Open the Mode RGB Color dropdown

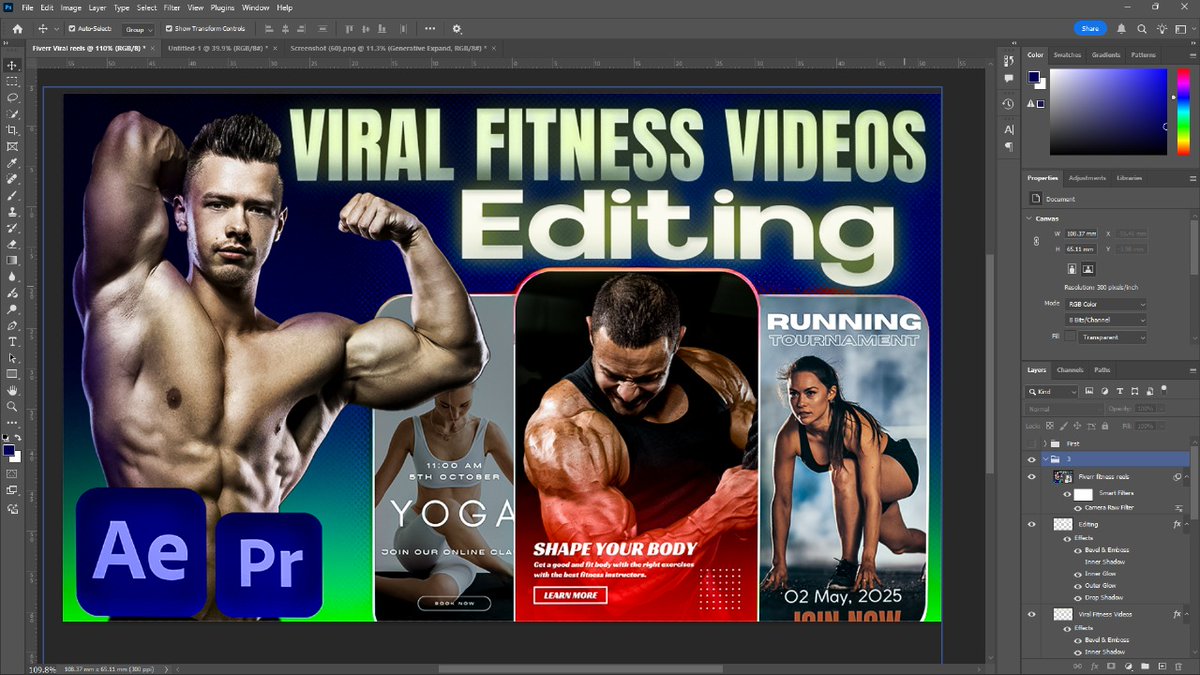pyautogui.click(x=1106, y=304)
